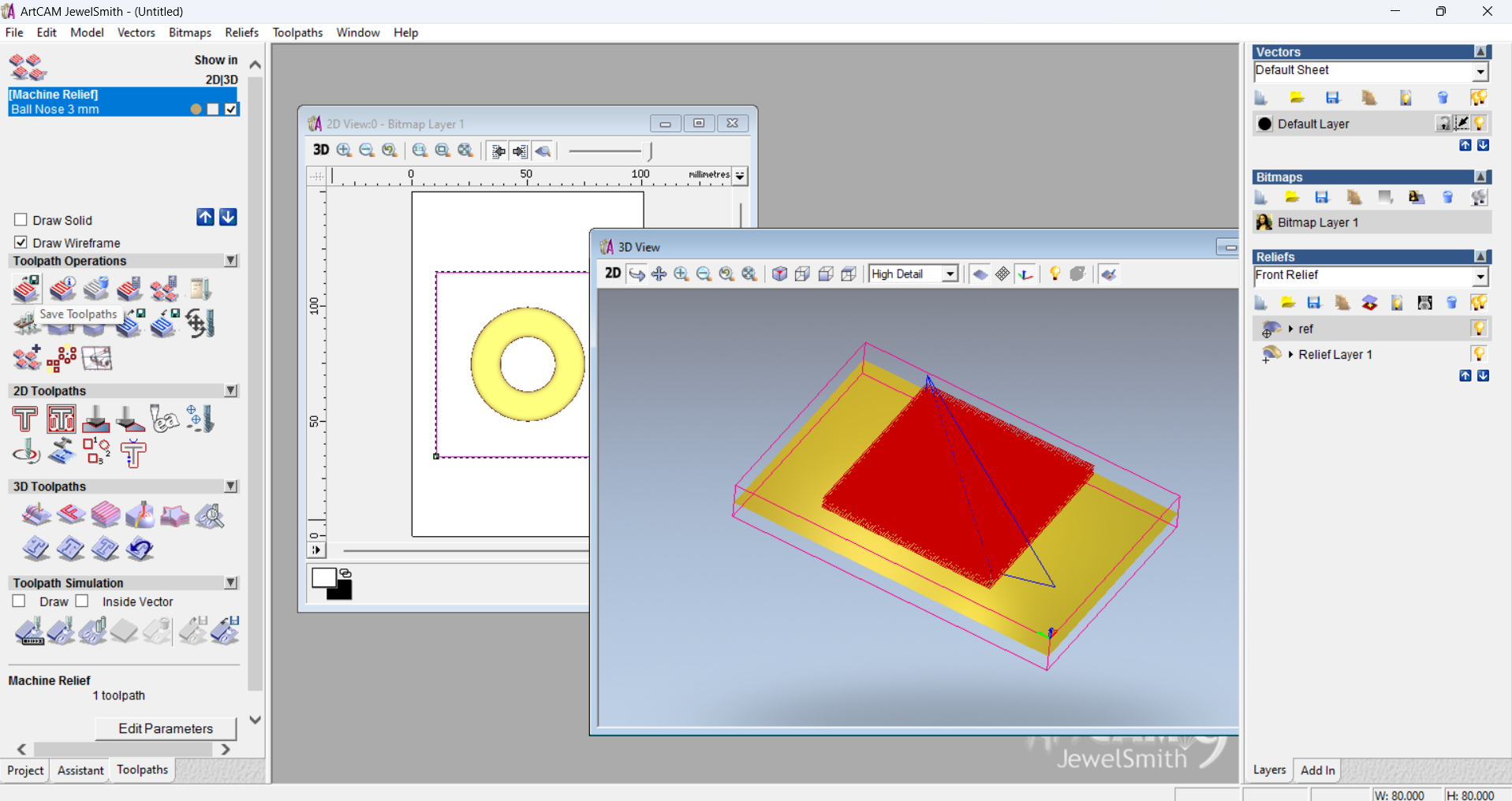Viewport: 1512px width, 801px height.
Task: Select the 2D Profiling toolpath T icon
Action: 25,419
